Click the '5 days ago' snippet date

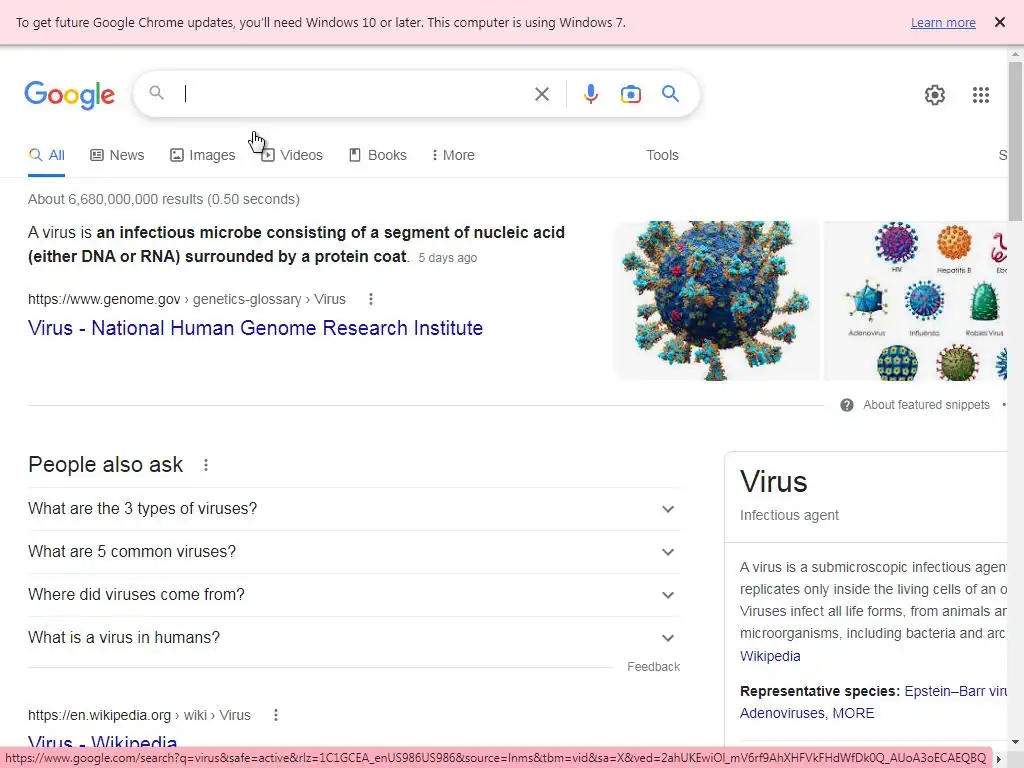pyautogui.click(x=447, y=258)
